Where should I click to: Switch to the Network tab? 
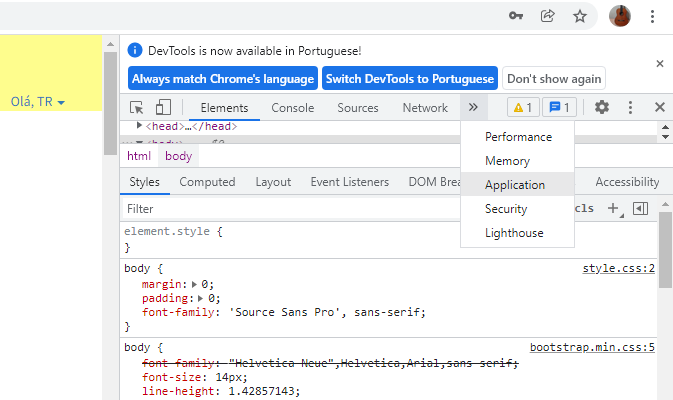point(425,108)
